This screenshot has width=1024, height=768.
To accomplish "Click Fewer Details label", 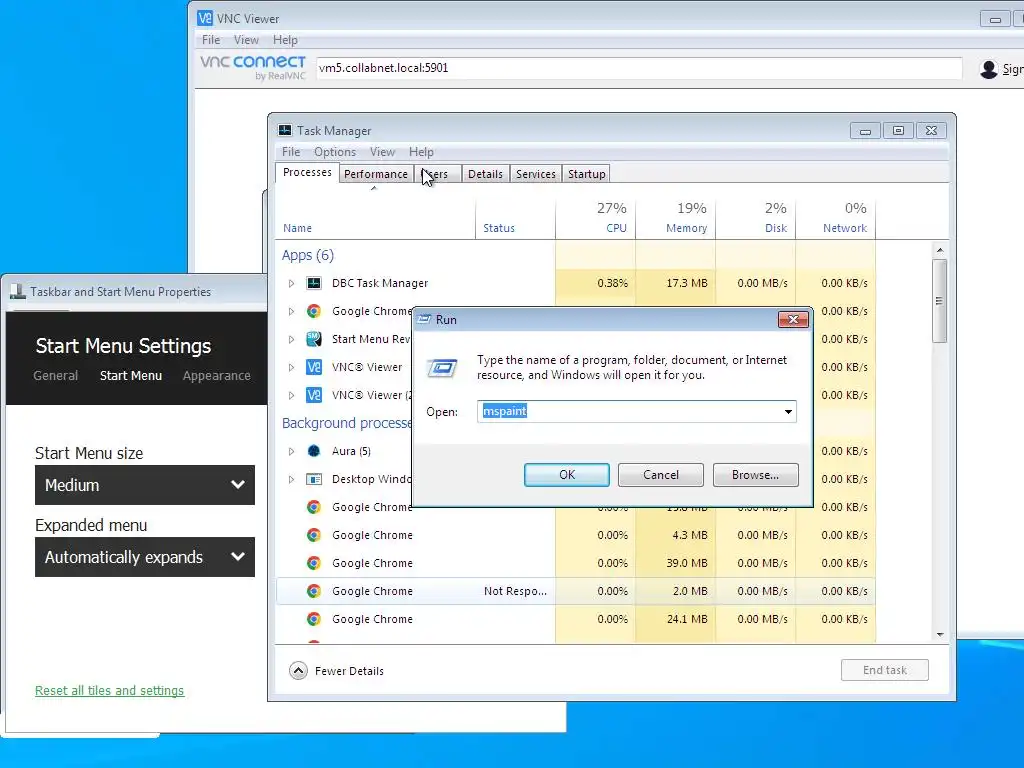I will coord(349,671).
